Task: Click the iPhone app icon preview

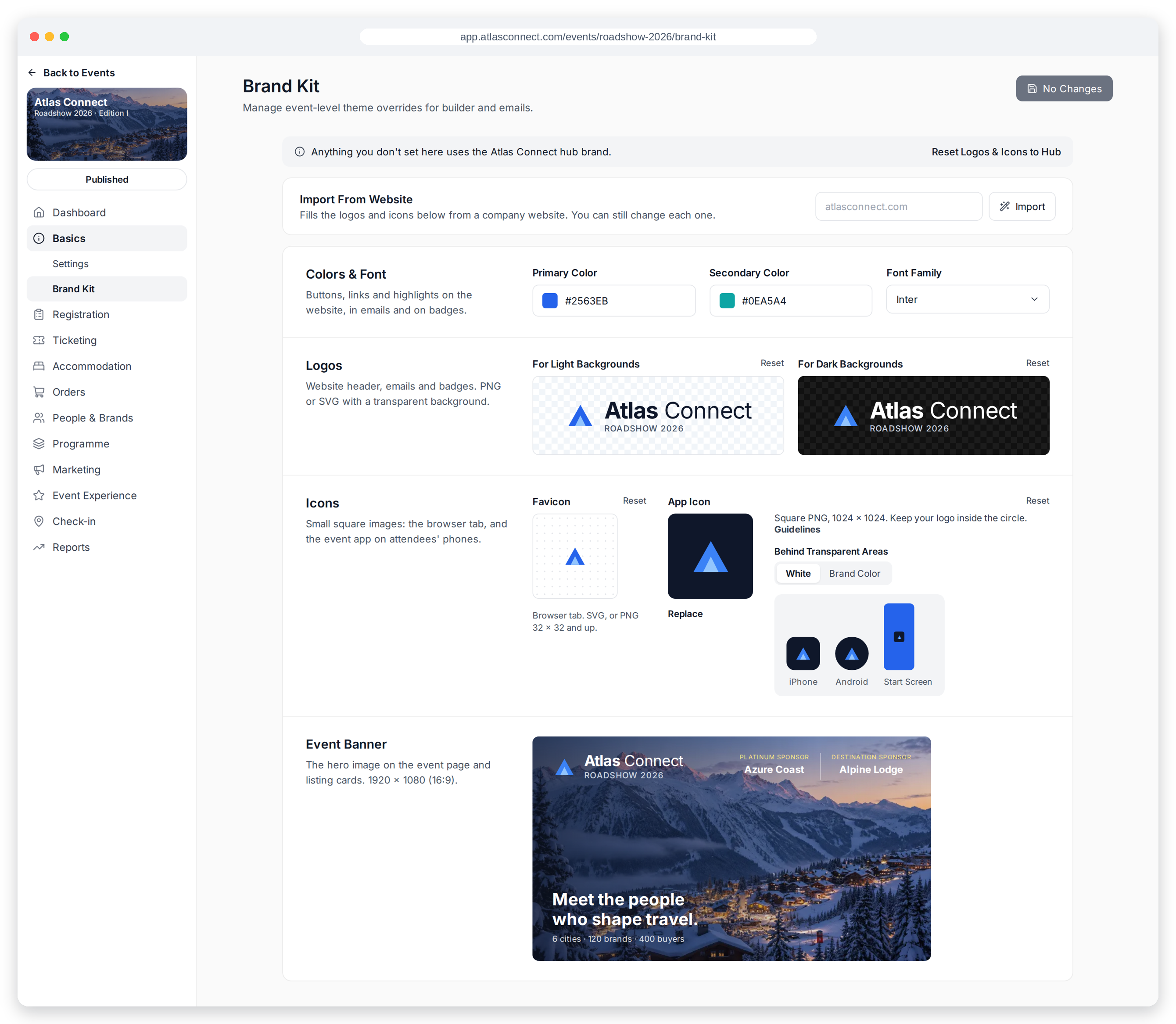Action: tap(803, 653)
